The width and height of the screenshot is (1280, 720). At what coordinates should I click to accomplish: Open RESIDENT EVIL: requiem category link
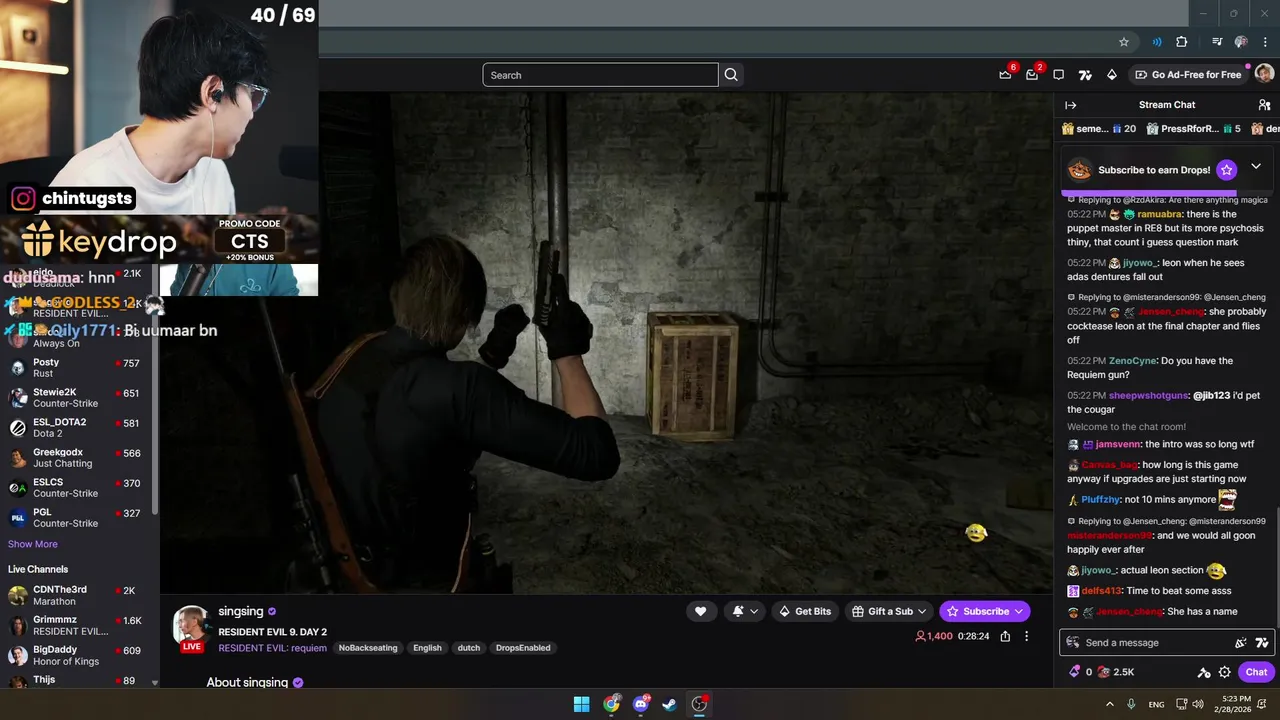click(x=272, y=648)
